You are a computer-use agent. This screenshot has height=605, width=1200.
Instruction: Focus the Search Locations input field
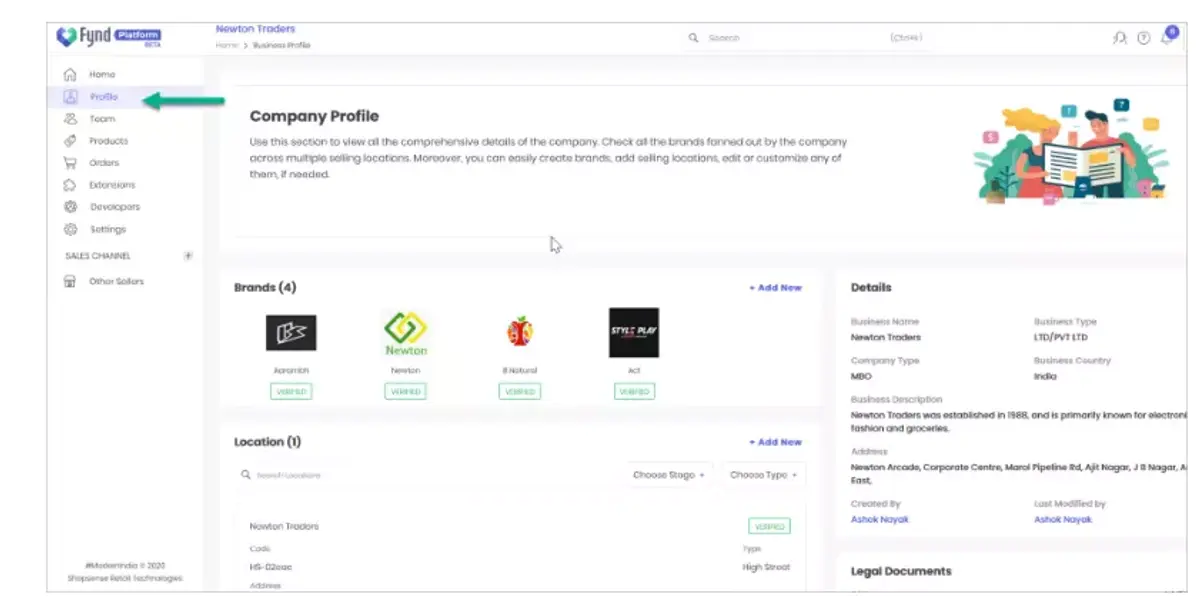(430, 475)
